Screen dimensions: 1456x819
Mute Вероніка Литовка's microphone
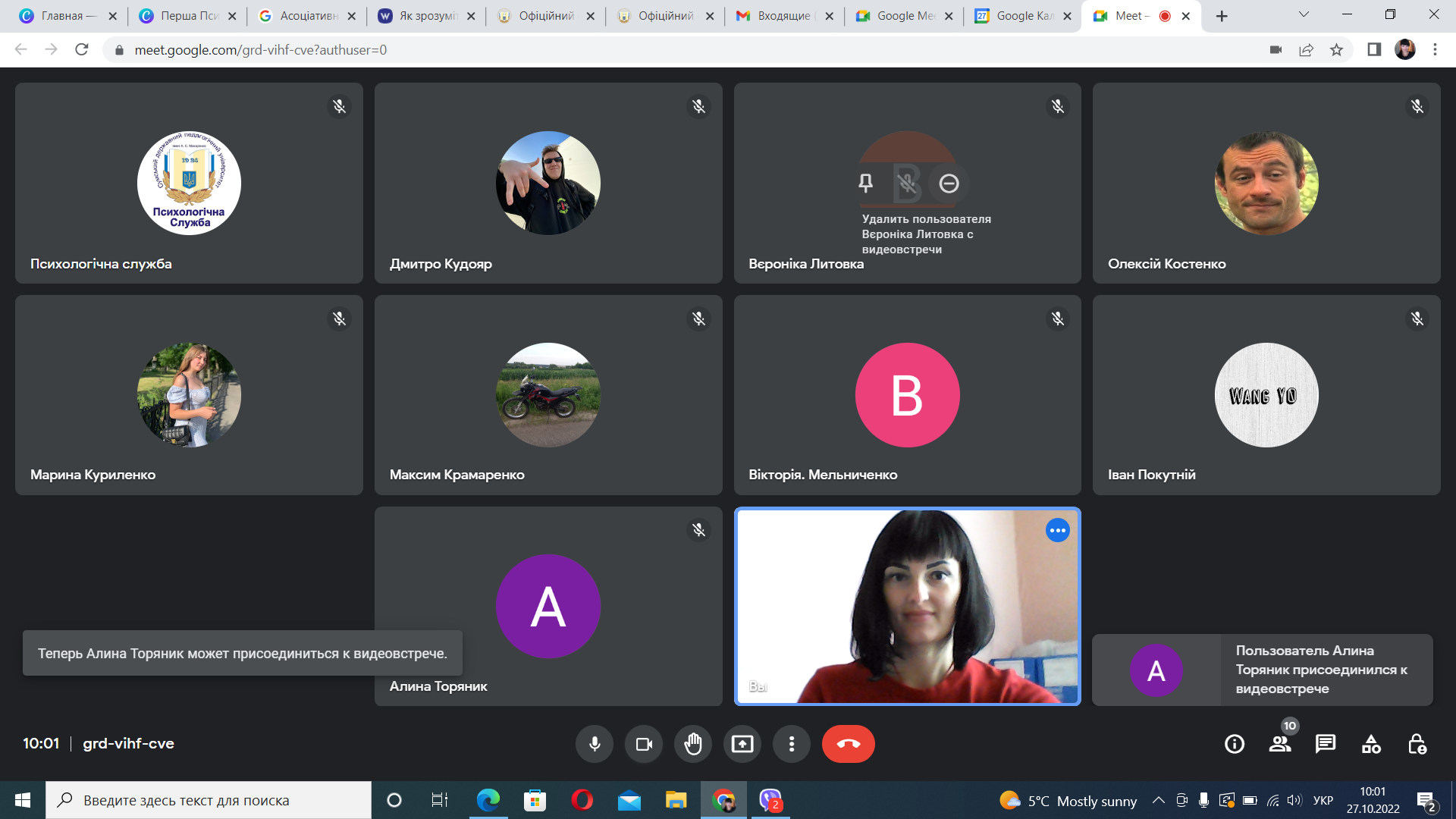[x=907, y=183]
